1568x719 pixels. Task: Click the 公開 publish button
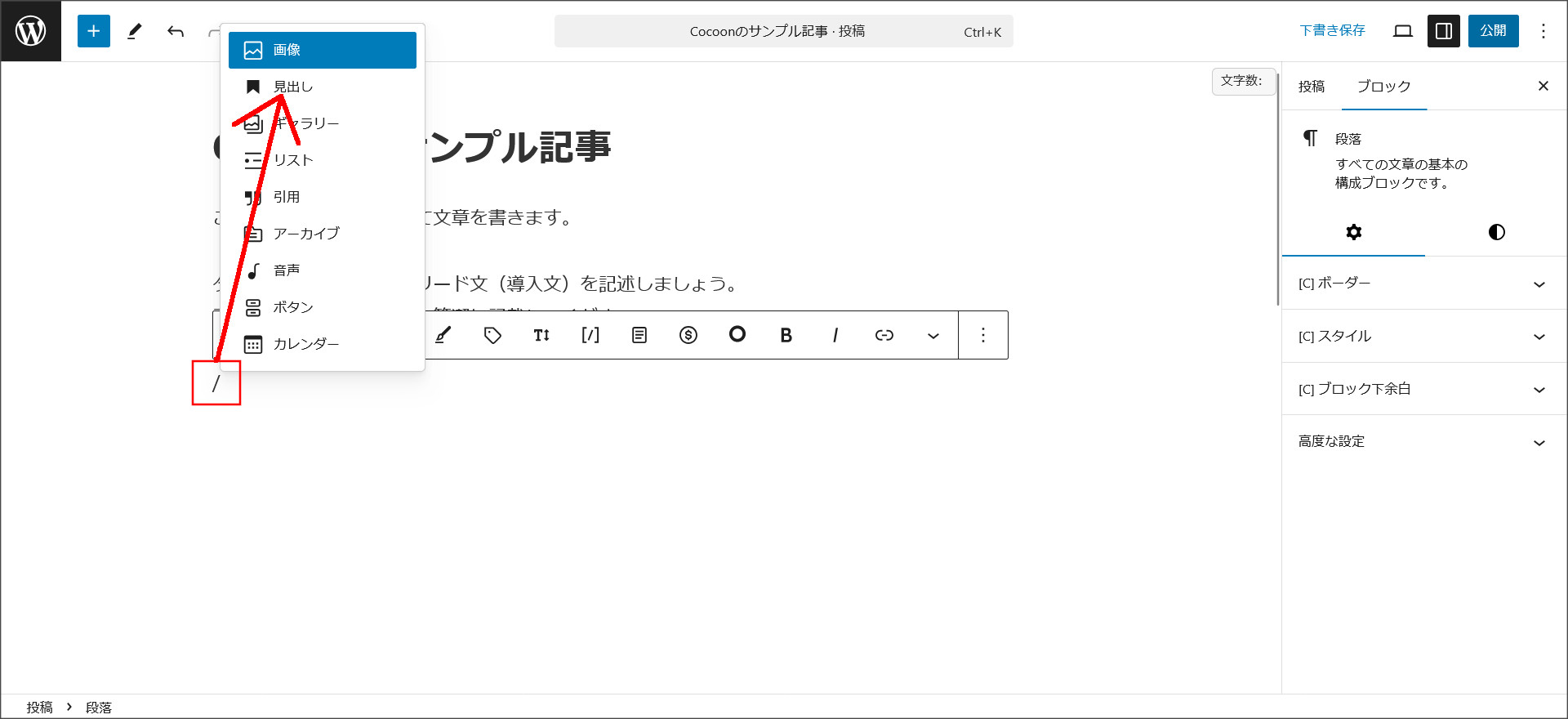(1494, 31)
